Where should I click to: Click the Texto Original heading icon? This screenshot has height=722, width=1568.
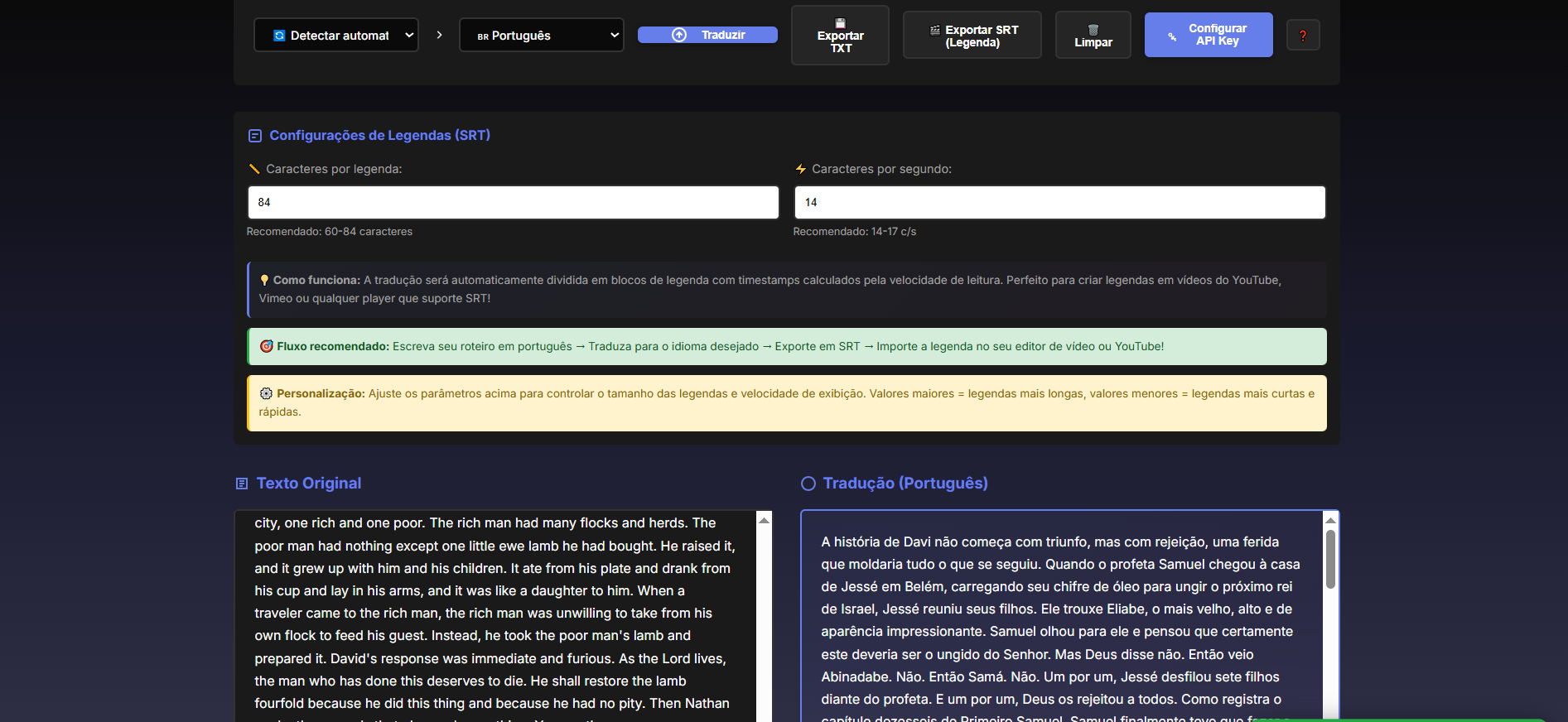[x=242, y=484]
